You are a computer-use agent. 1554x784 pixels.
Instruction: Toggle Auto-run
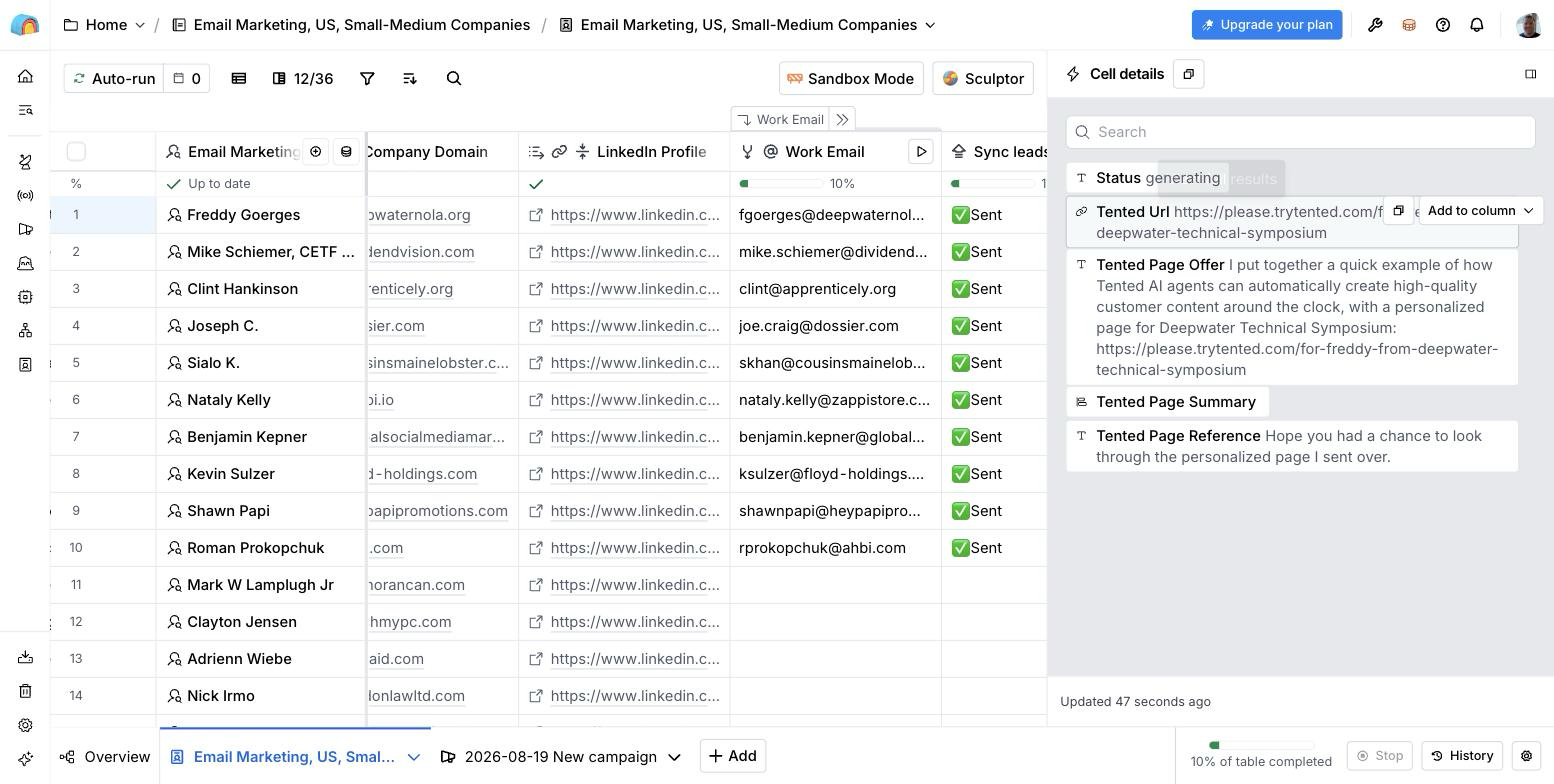pyautogui.click(x=114, y=78)
